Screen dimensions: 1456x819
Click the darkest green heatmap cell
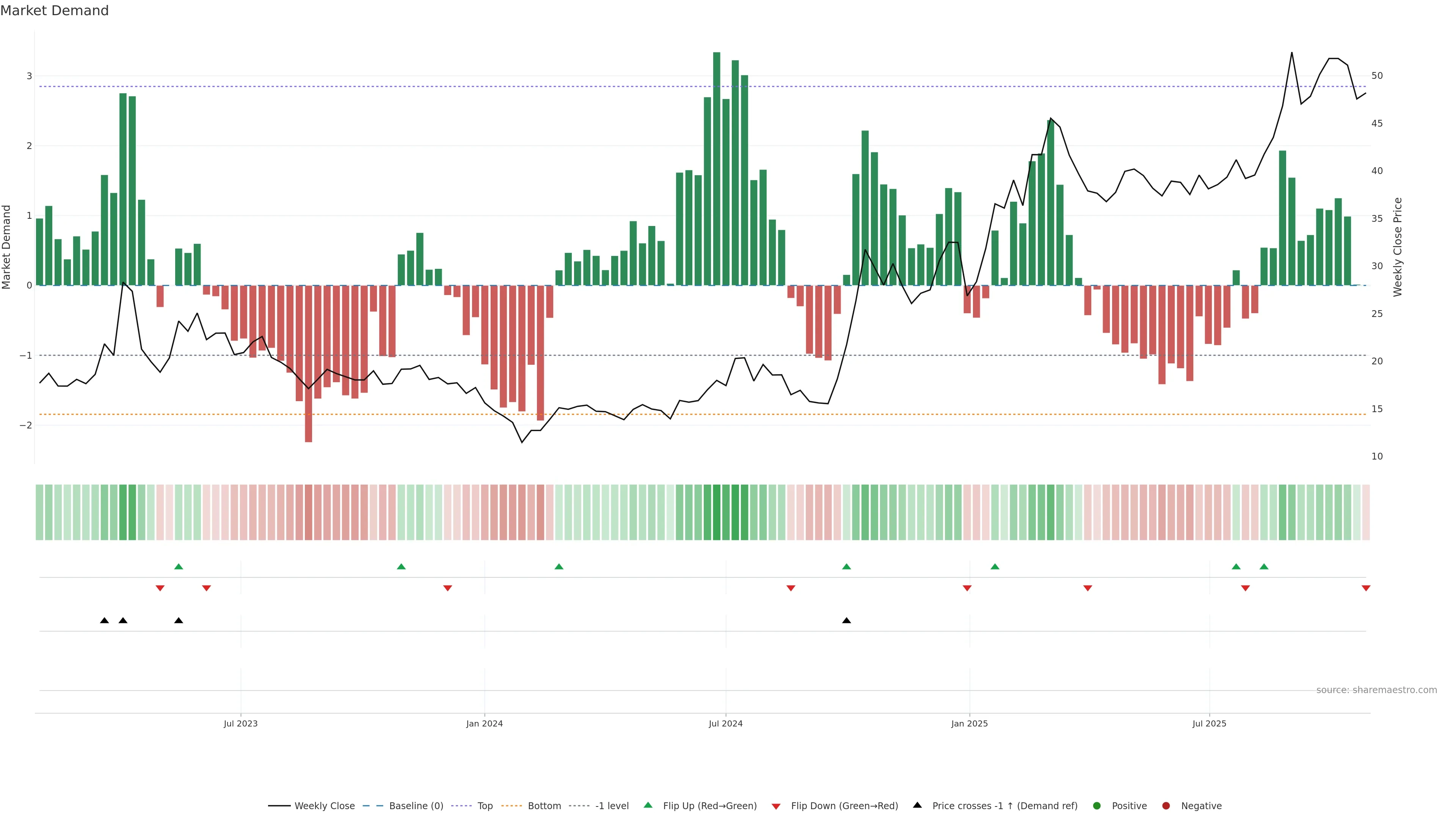pos(717,512)
